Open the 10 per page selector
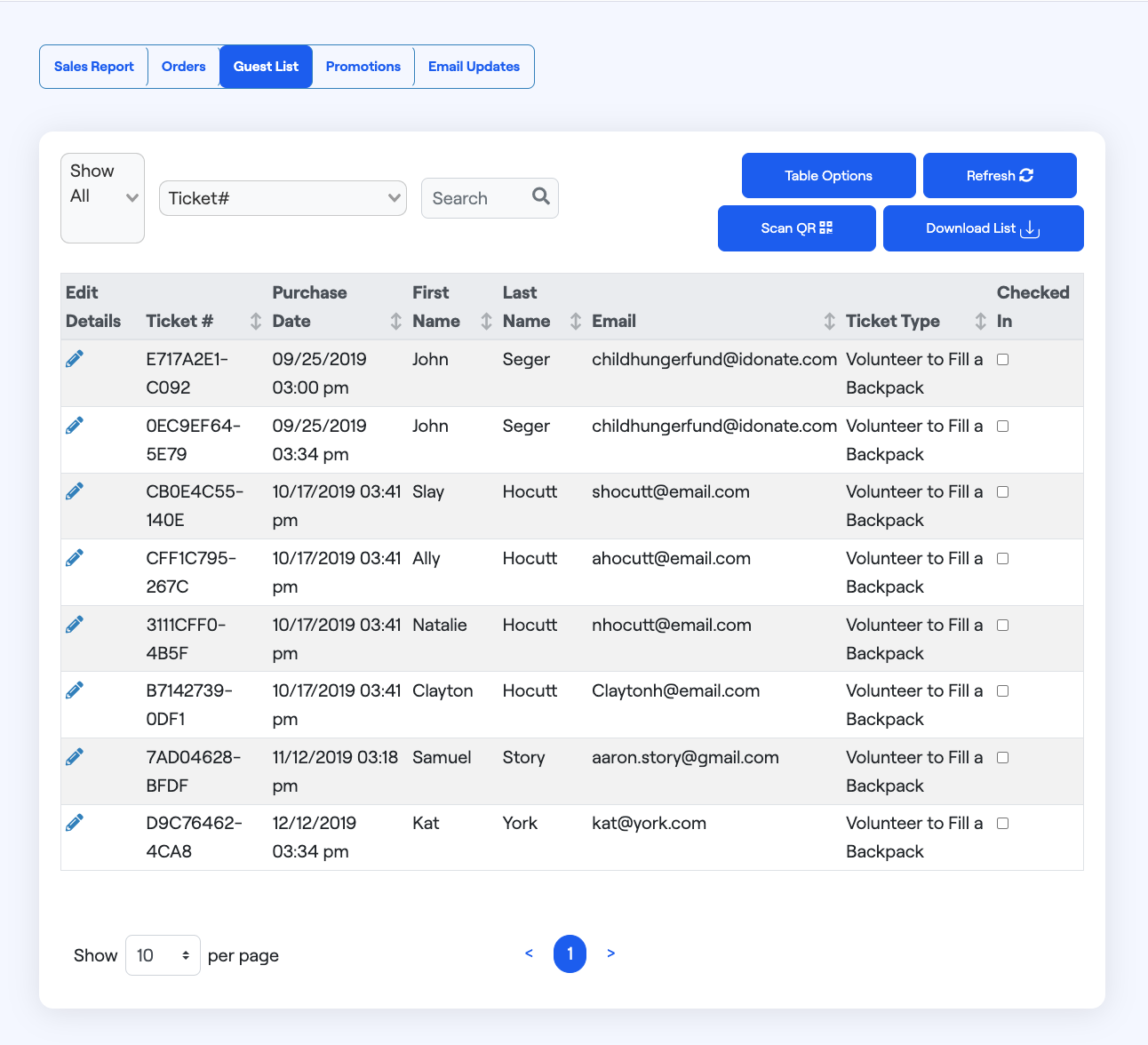 tap(163, 955)
